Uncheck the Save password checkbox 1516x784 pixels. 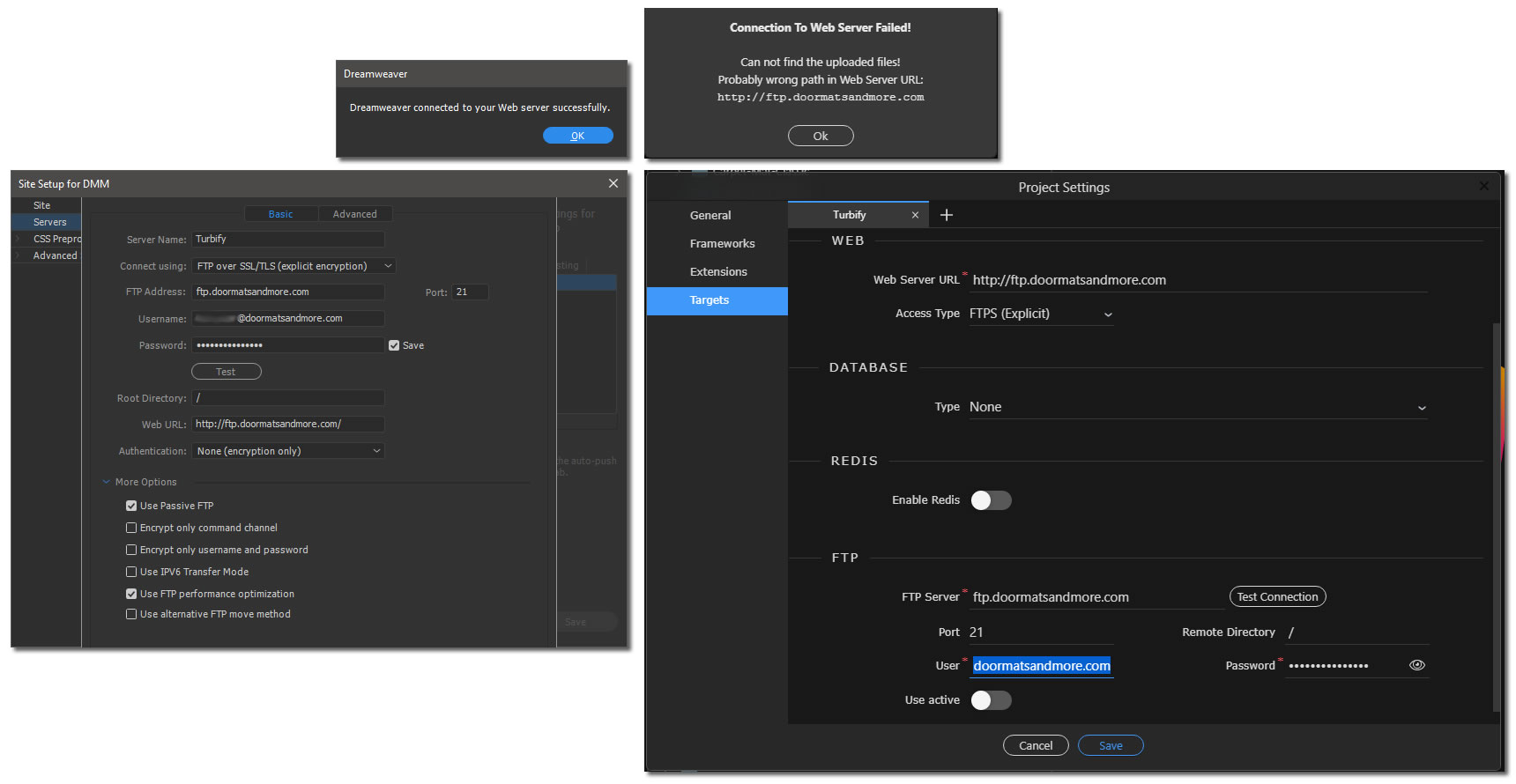click(x=394, y=345)
